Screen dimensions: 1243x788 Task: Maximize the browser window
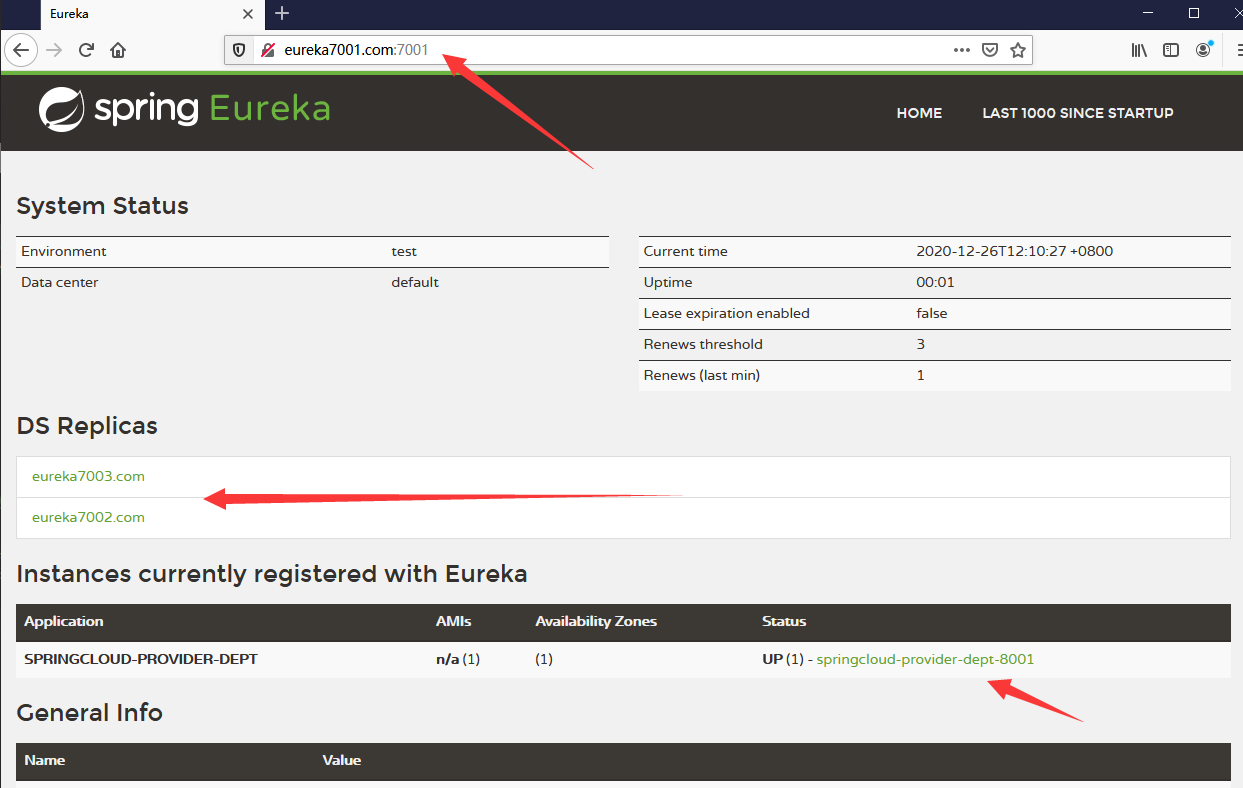click(1194, 13)
